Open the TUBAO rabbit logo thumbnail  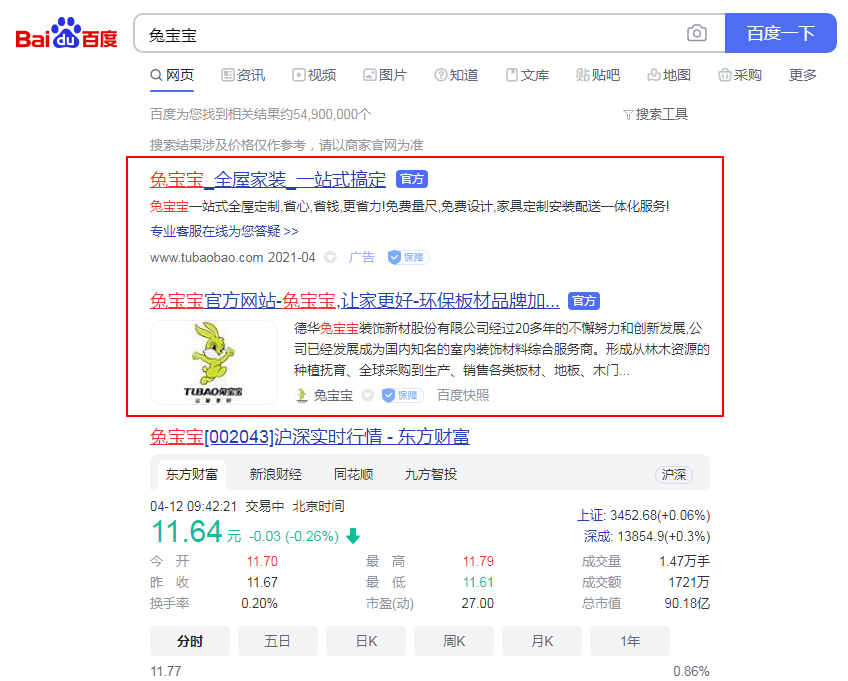pos(214,362)
